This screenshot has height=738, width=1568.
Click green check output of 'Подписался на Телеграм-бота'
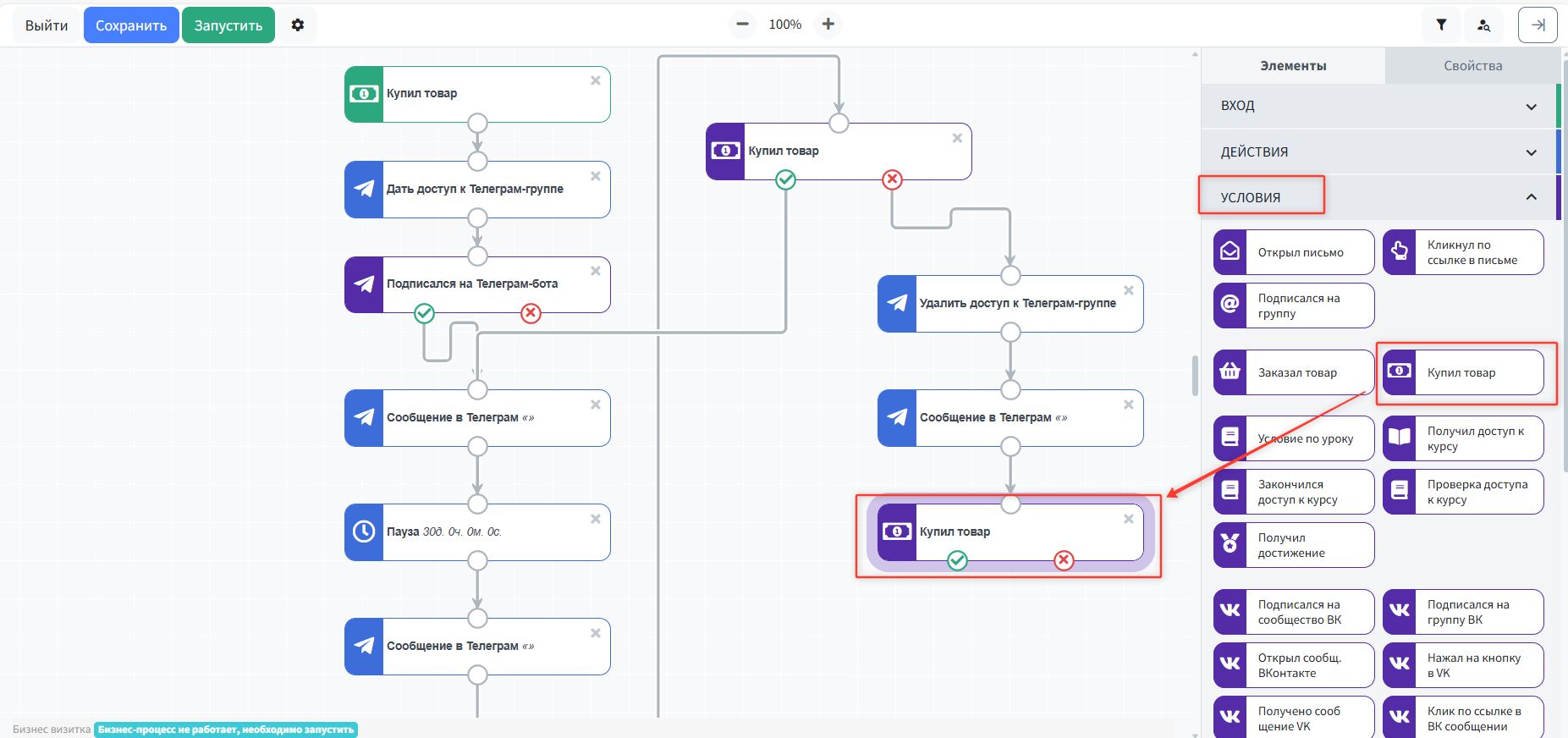click(424, 314)
